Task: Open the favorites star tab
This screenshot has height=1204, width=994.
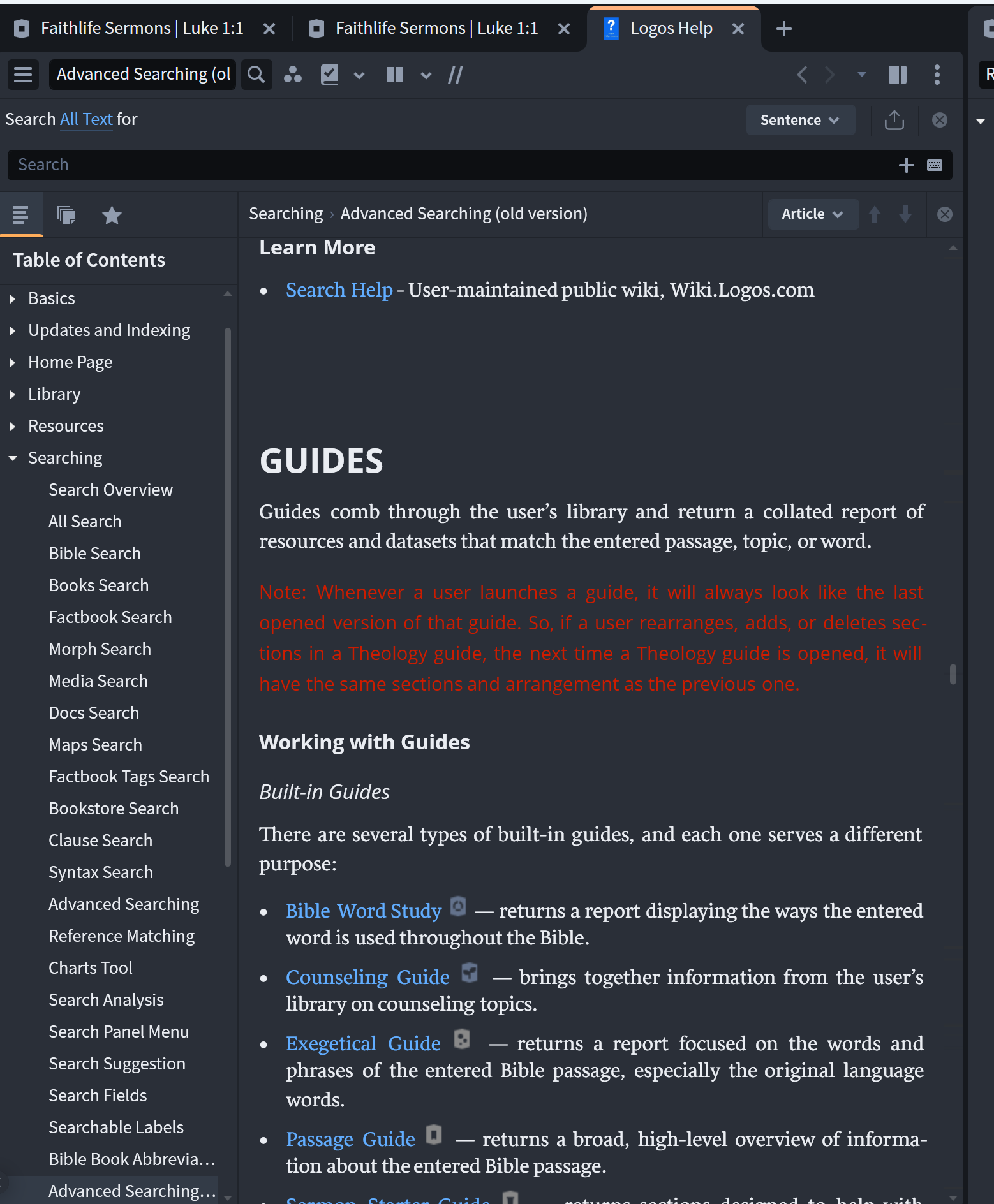Action: (x=112, y=215)
